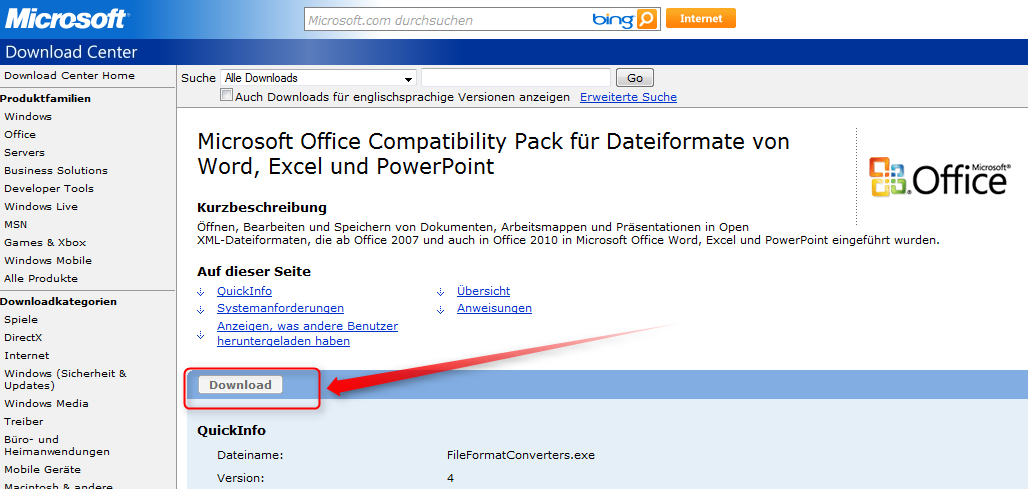Click the Microsoft Office logo image
Viewport: 1028px width, 489px height.
click(938, 176)
